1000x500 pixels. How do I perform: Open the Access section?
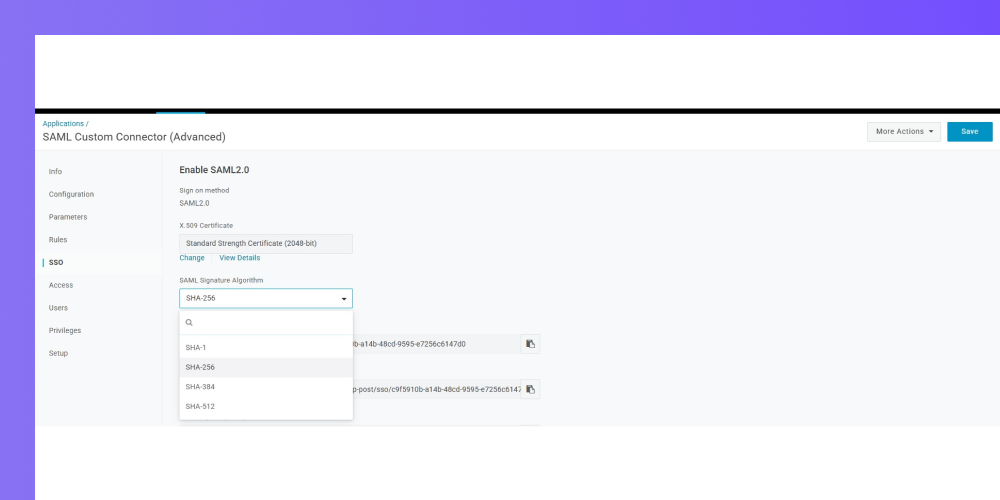point(61,285)
